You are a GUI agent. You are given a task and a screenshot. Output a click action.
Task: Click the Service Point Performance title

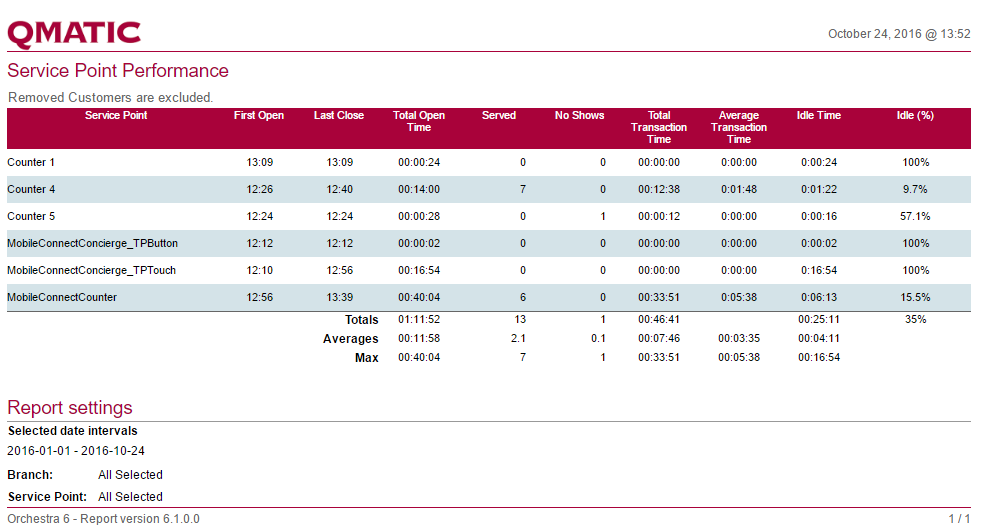118,71
